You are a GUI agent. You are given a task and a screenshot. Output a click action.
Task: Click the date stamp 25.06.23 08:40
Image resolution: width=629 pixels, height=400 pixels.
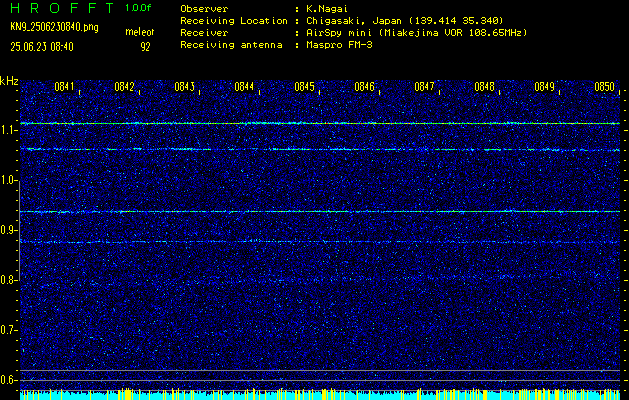(x=42, y=47)
